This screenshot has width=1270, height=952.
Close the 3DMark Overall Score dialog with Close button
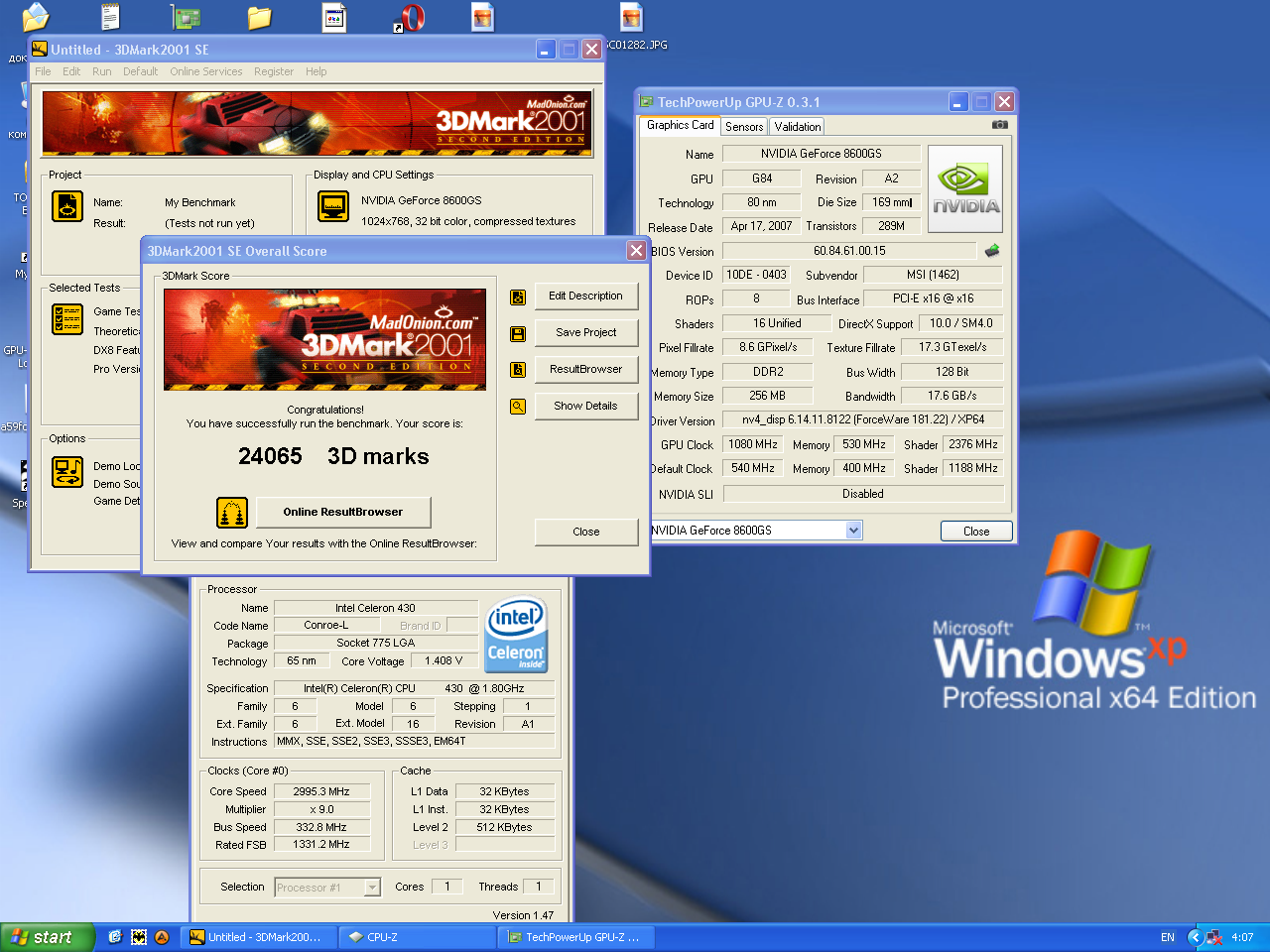[585, 532]
